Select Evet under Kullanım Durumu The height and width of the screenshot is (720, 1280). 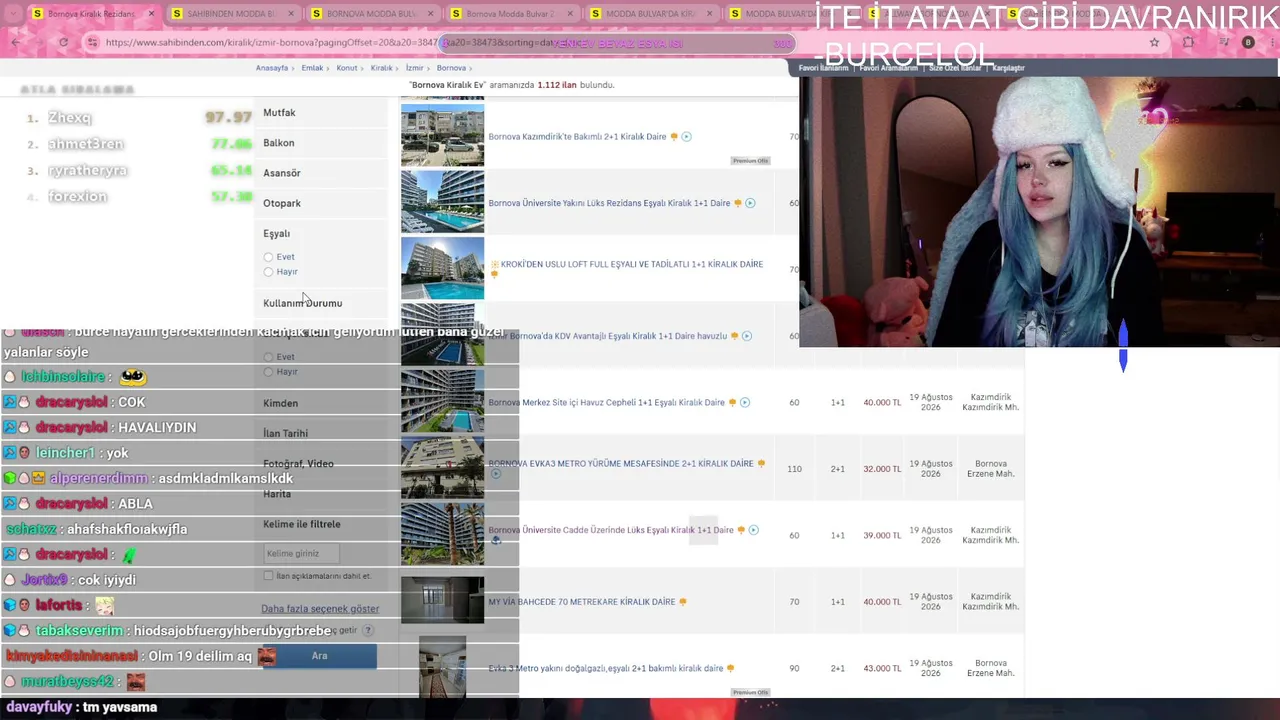coord(268,357)
